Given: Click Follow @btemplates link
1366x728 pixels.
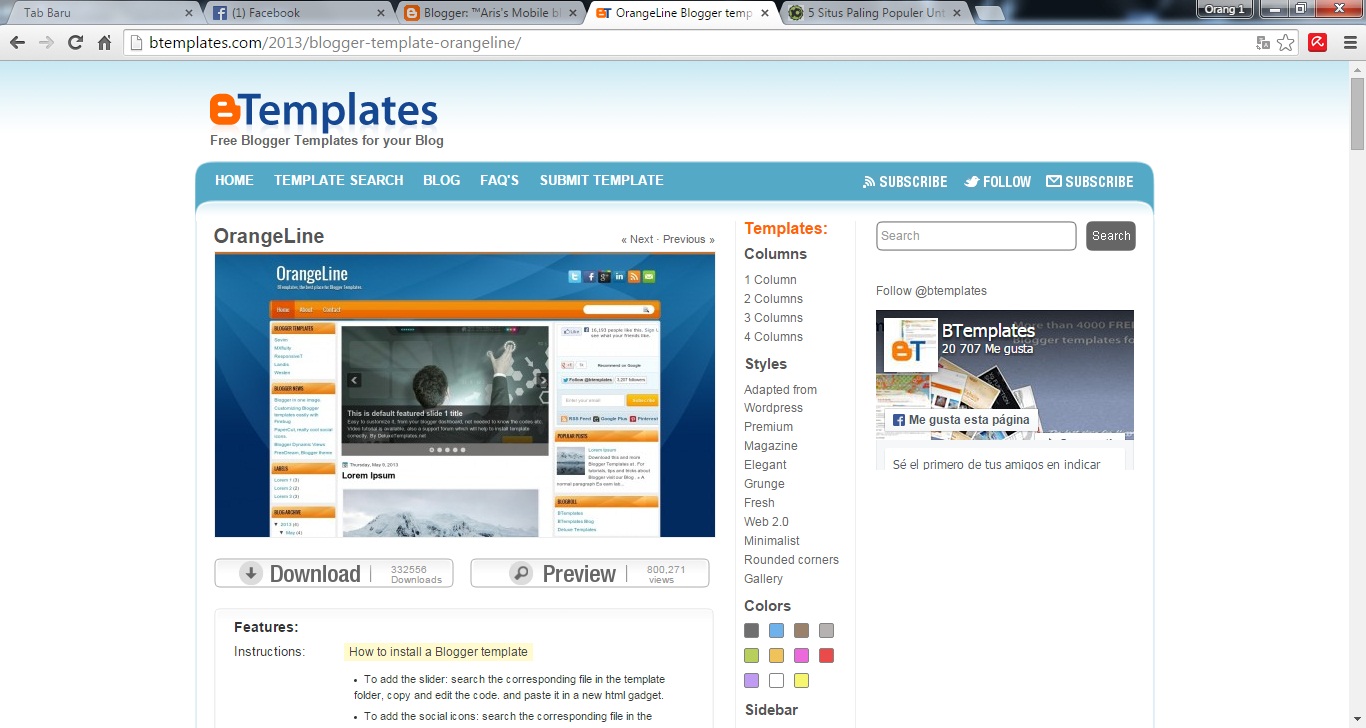Looking at the screenshot, I should (931, 291).
